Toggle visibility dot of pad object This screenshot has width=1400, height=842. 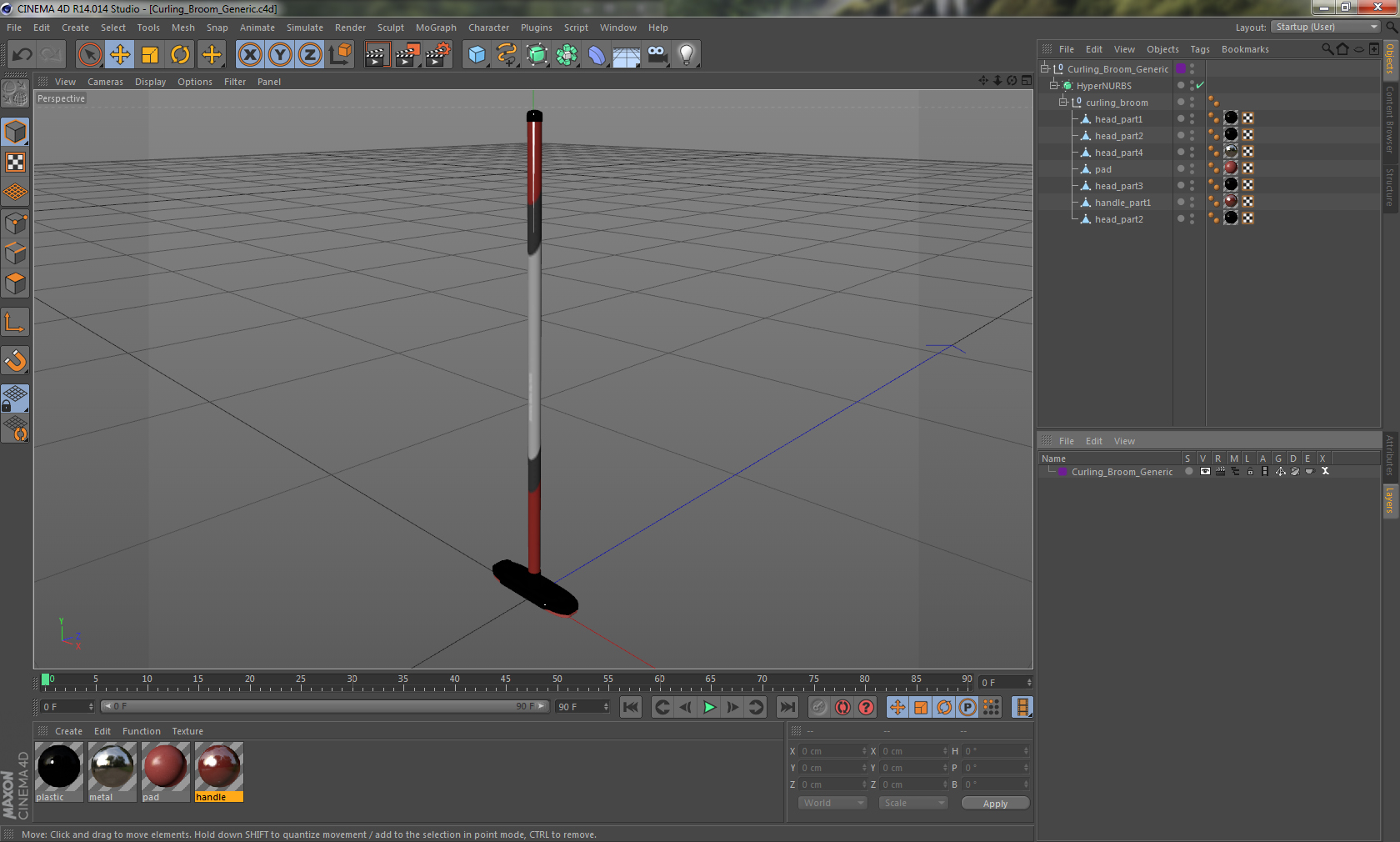(1181, 168)
